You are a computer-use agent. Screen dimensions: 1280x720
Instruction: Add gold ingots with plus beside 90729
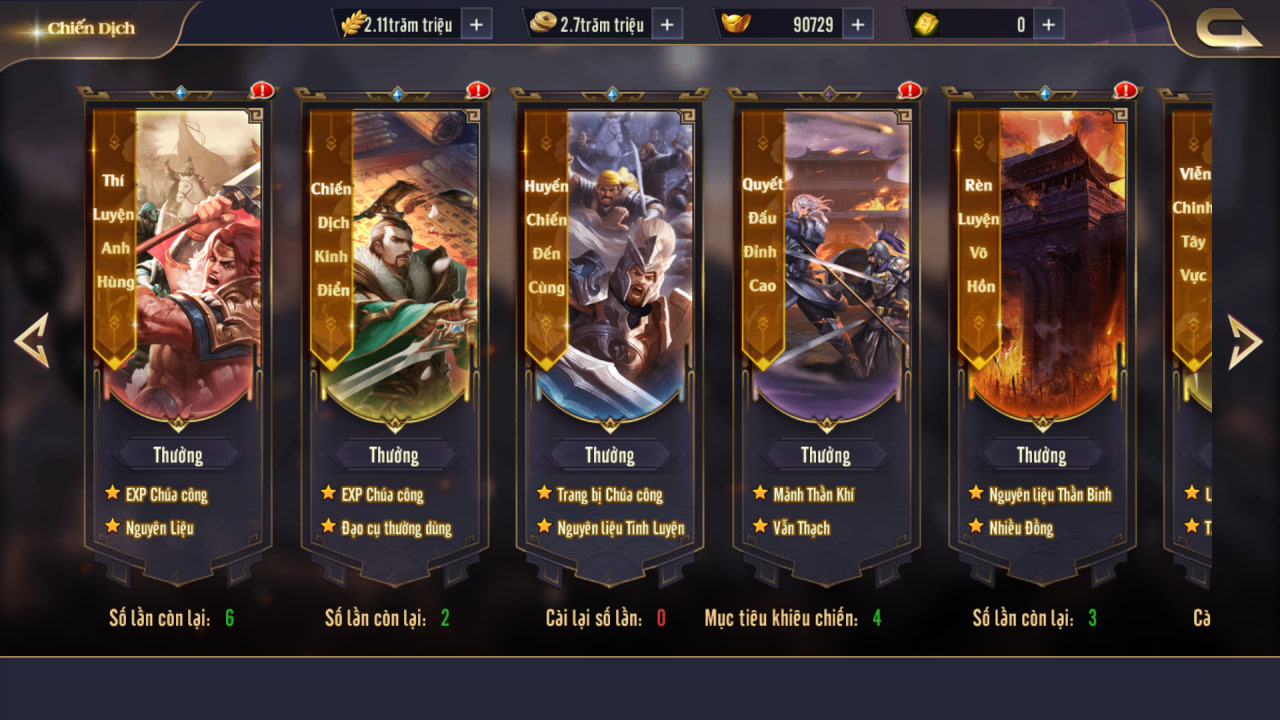coord(858,24)
